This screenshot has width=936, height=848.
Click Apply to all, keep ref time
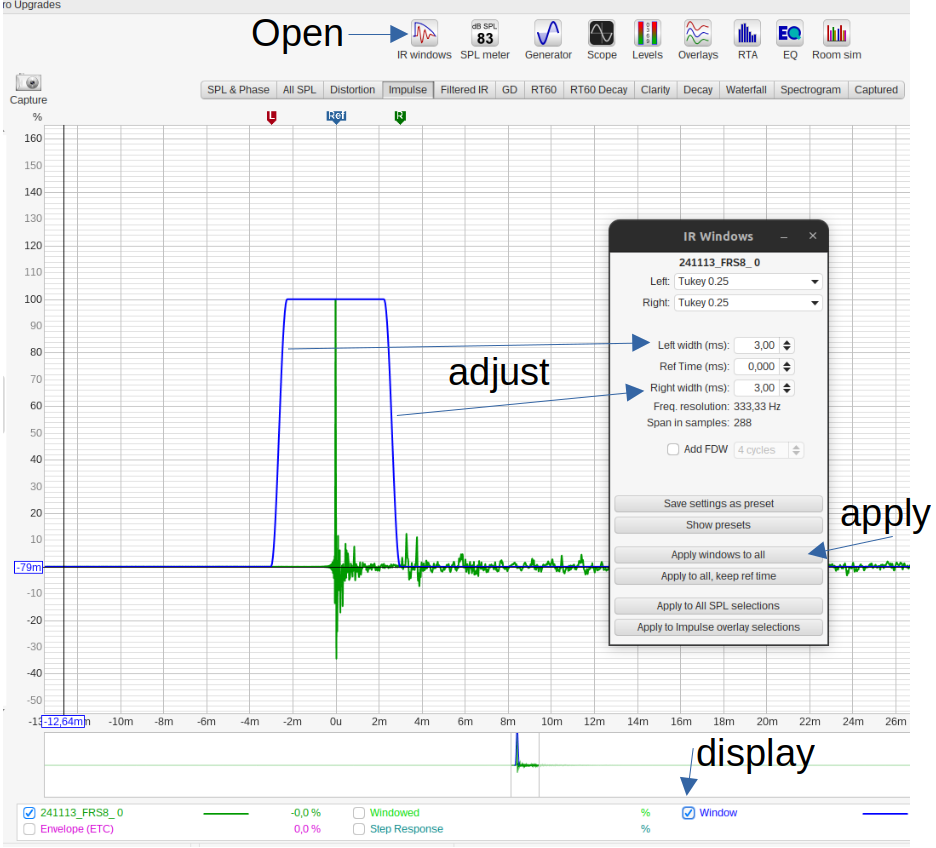coord(718,576)
